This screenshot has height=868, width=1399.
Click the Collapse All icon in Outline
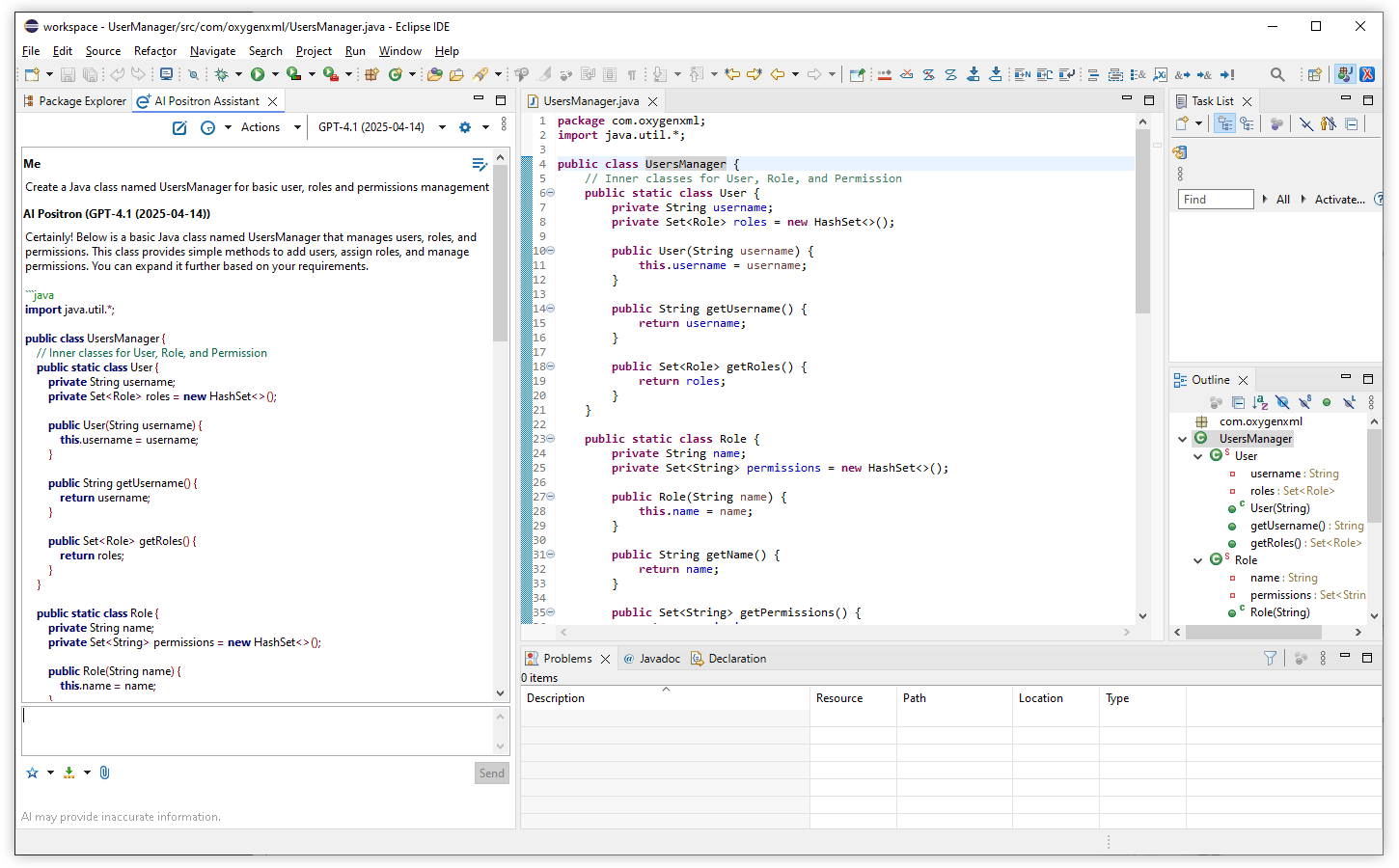[1238, 402]
